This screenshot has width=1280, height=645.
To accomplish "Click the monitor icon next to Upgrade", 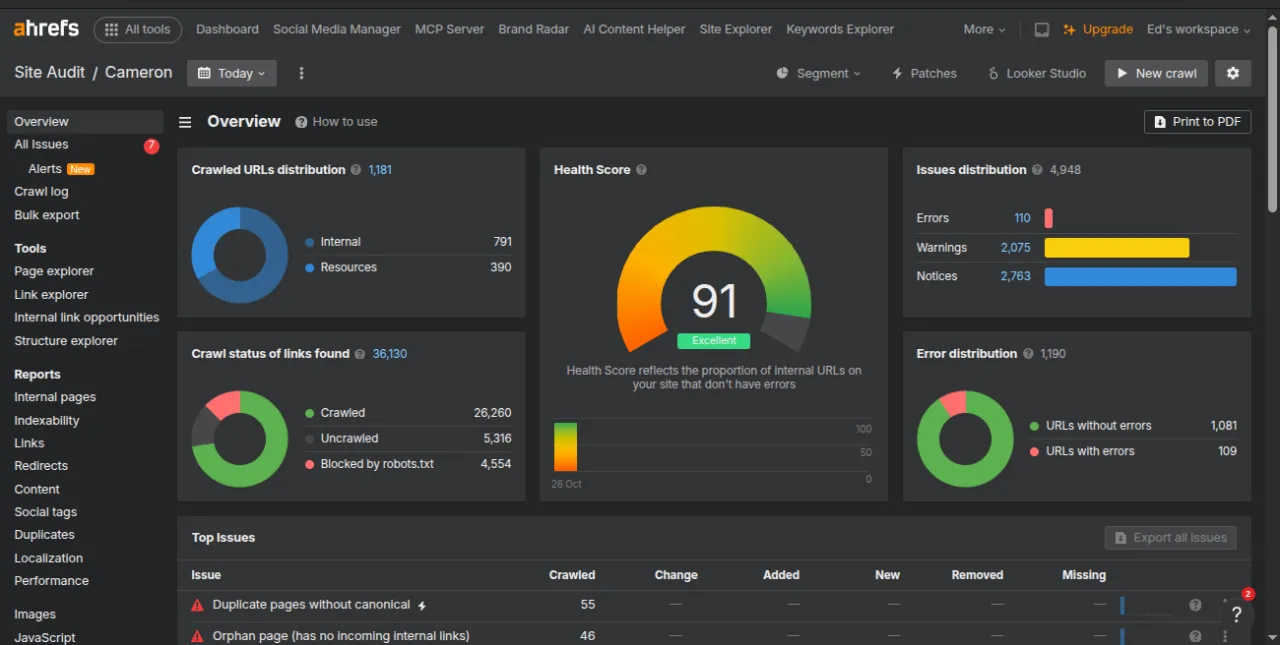I will pyautogui.click(x=1042, y=29).
